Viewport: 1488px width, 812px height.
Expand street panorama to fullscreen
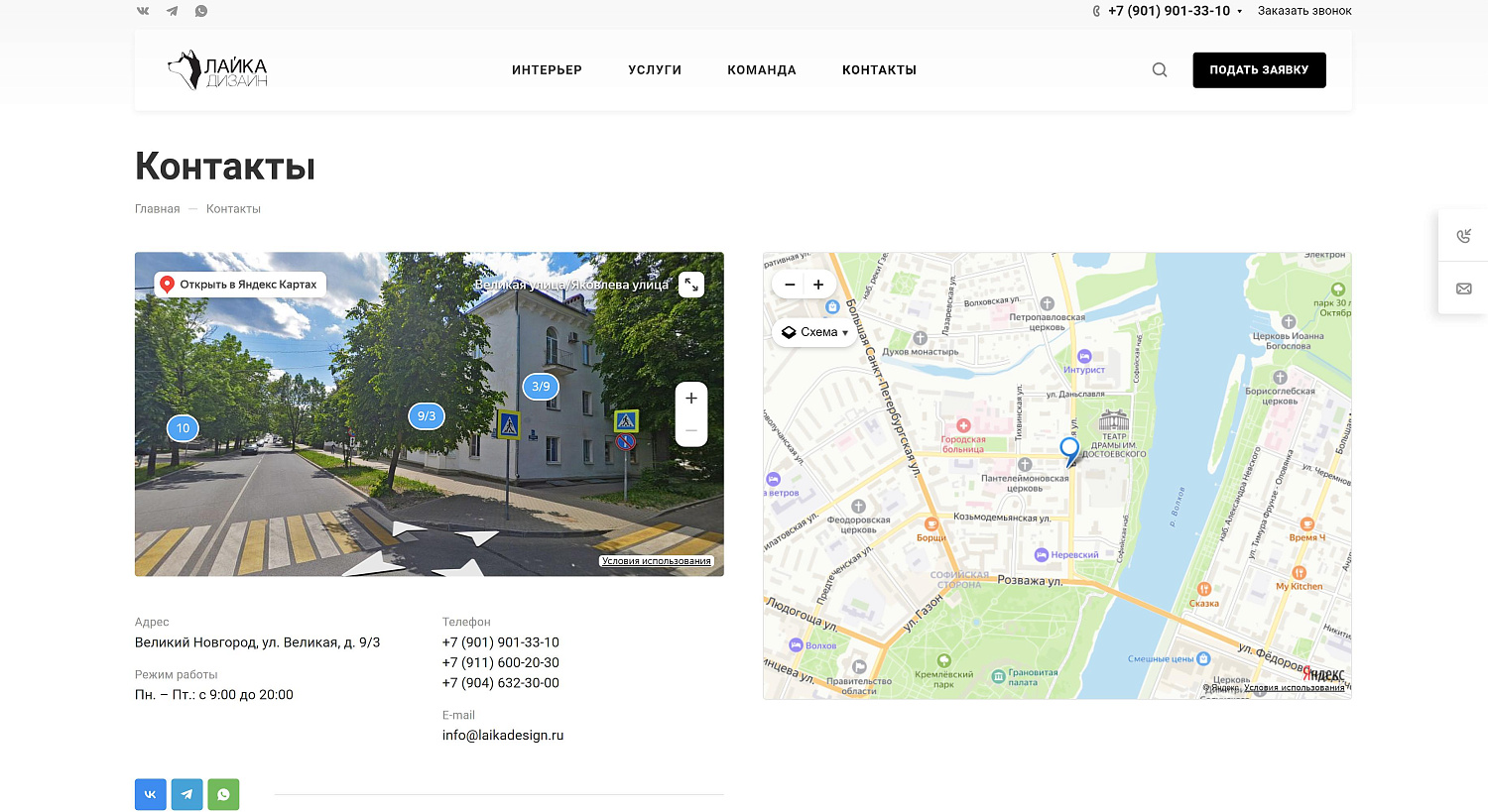pos(691,285)
